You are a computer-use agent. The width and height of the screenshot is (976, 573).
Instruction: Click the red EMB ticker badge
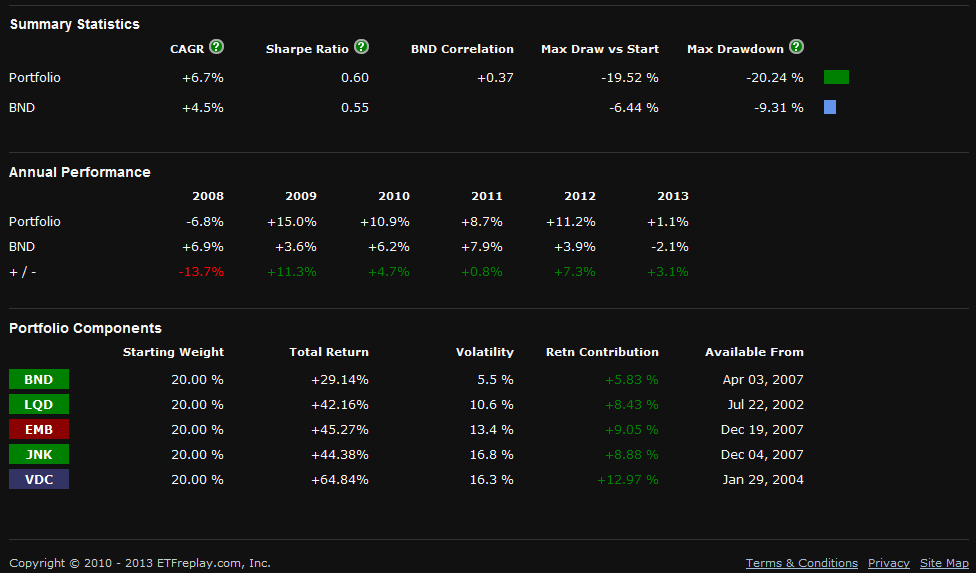click(x=39, y=429)
